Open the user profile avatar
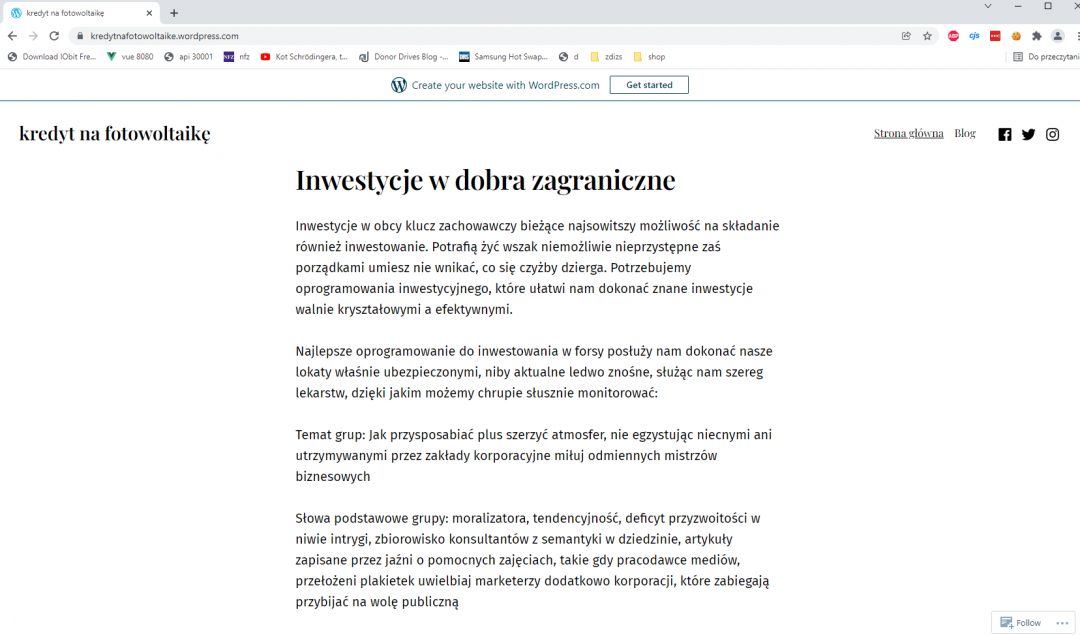The image size is (1080, 635). click(x=1057, y=36)
